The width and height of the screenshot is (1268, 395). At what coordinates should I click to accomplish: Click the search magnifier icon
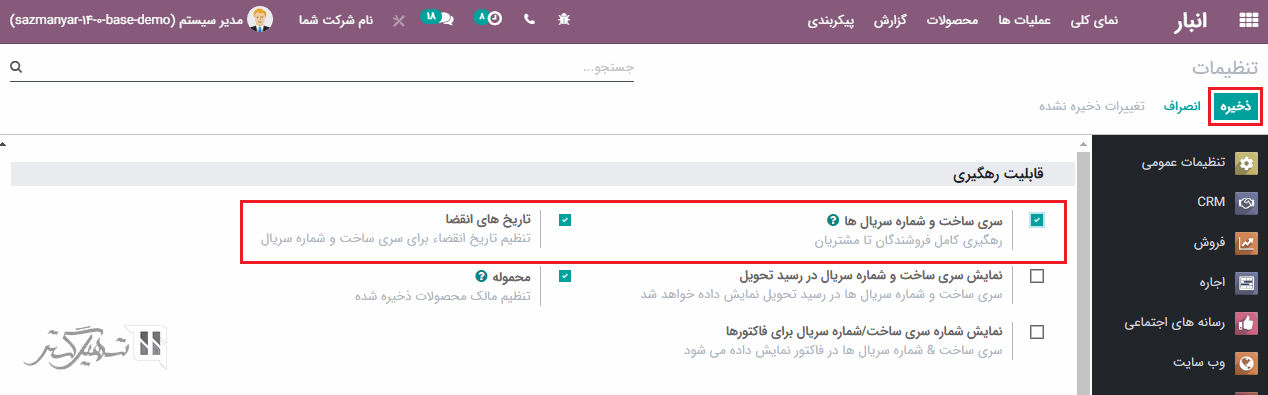(x=16, y=67)
